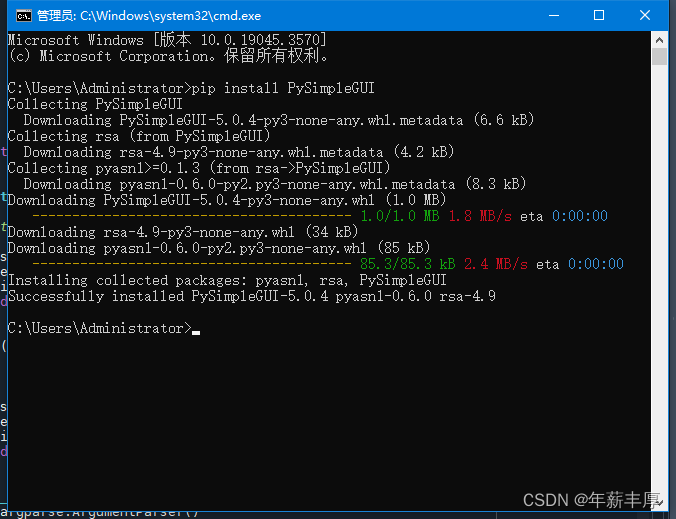Click the "Installing collected packages" line
The image size is (676, 519).
227,280
